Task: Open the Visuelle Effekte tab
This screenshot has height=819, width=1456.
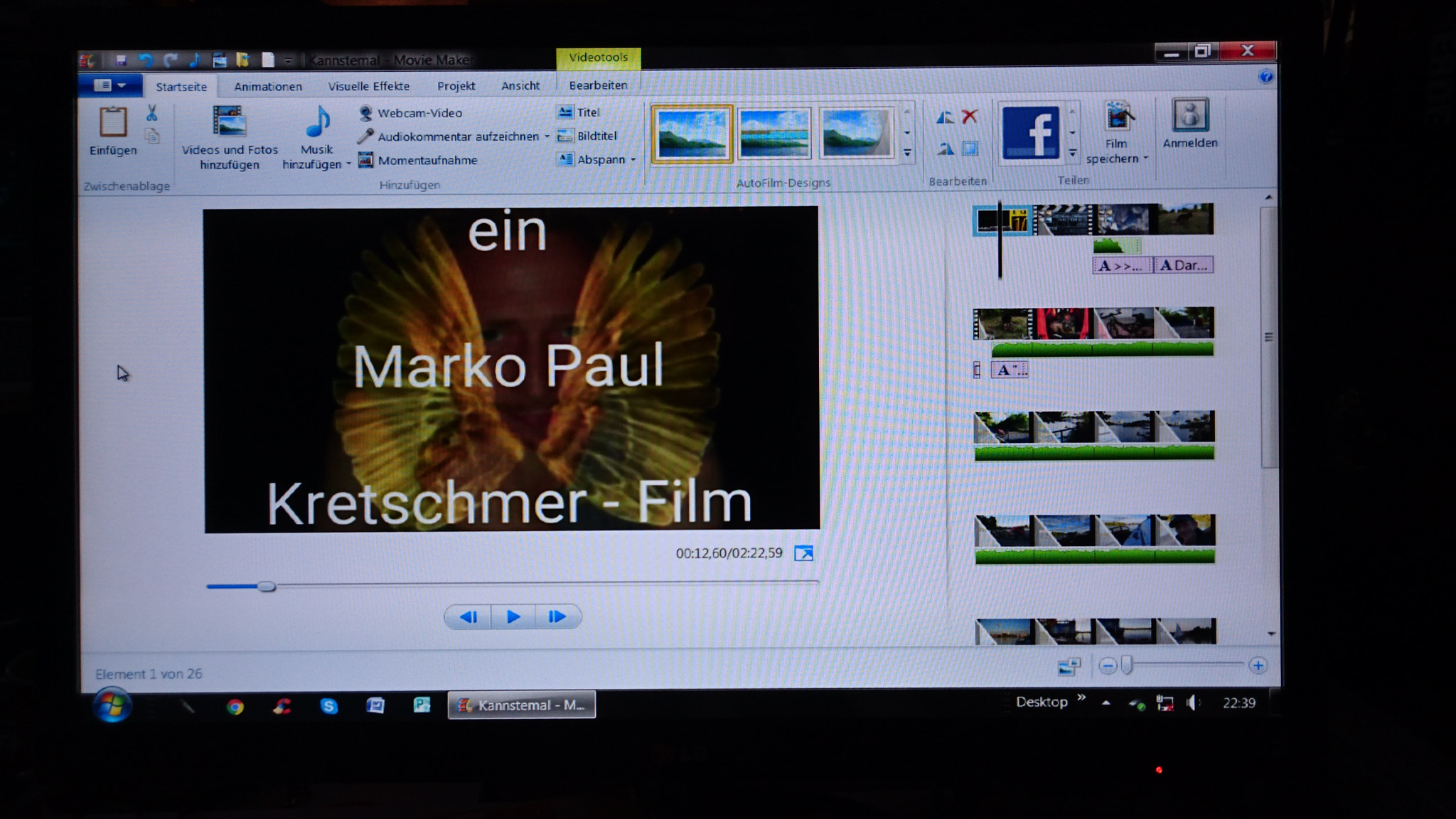Action: pos(369,86)
